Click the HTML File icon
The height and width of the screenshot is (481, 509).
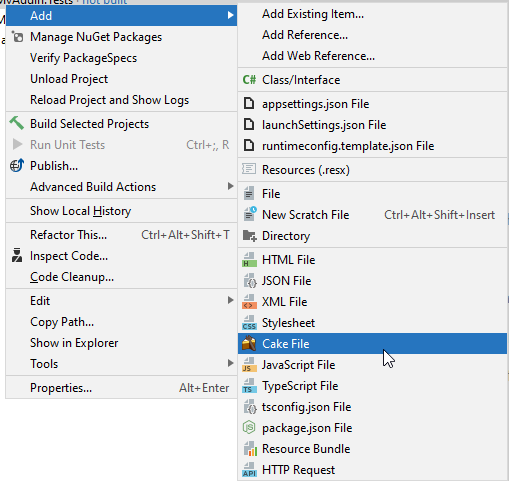click(x=249, y=260)
